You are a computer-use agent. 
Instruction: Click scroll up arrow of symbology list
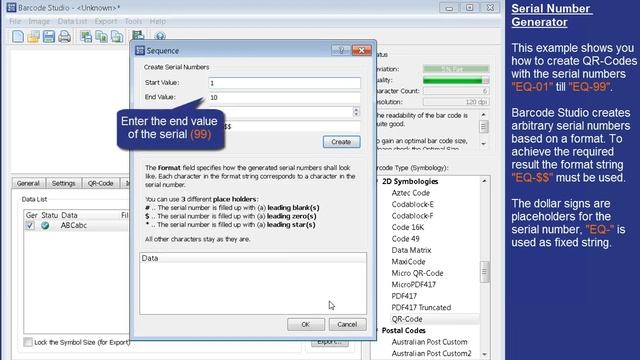pyautogui.click(x=484, y=181)
